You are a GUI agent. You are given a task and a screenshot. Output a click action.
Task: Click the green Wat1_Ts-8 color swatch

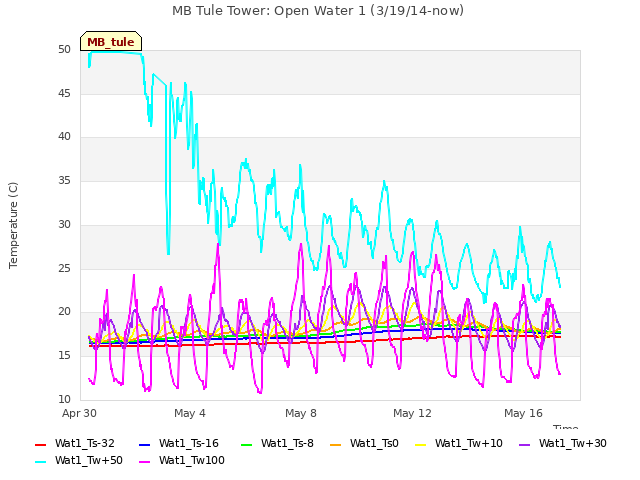(x=247, y=444)
